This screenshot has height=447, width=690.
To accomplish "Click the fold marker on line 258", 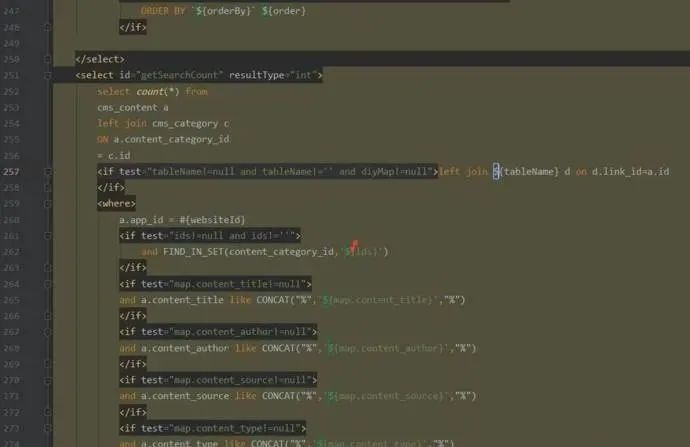I will [48, 188].
